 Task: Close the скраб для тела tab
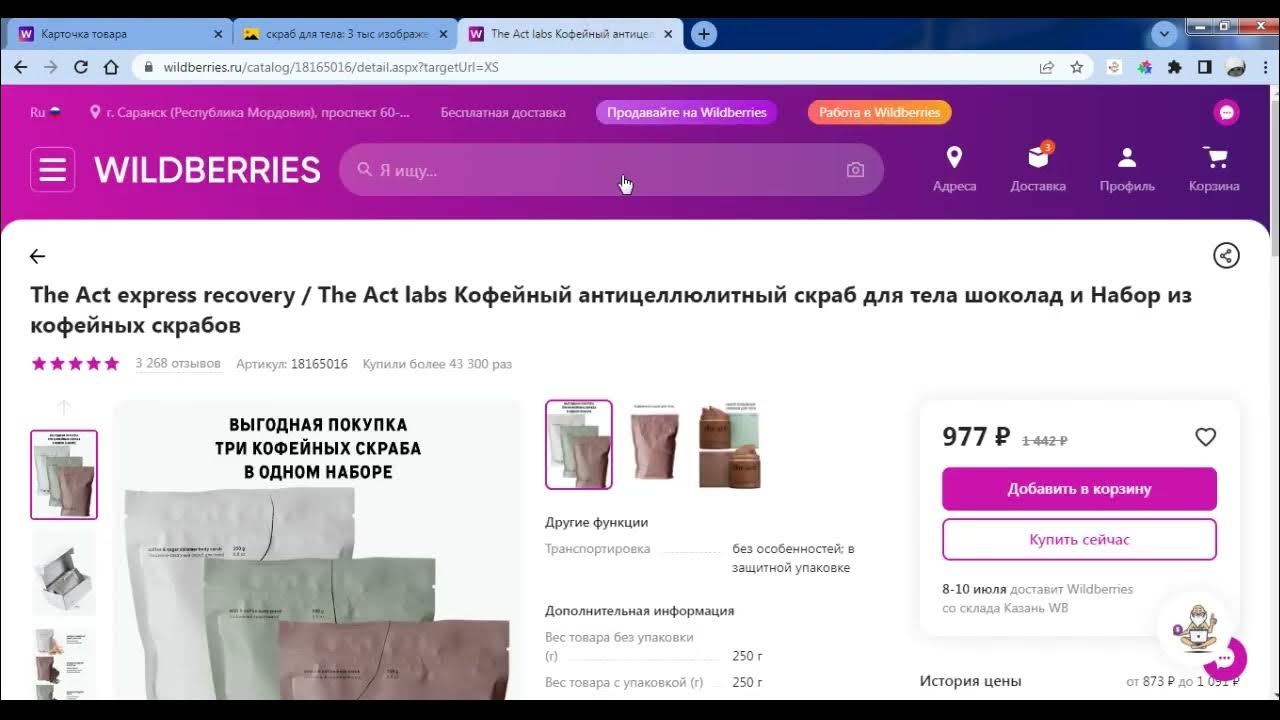443,34
